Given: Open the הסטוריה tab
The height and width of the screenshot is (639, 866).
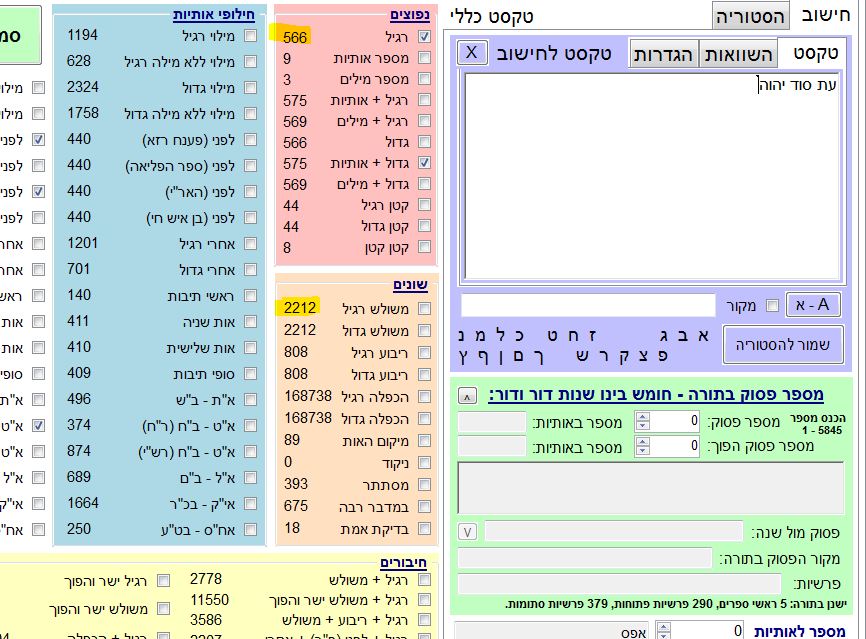Looking at the screenshot, I should pos(750,15).
